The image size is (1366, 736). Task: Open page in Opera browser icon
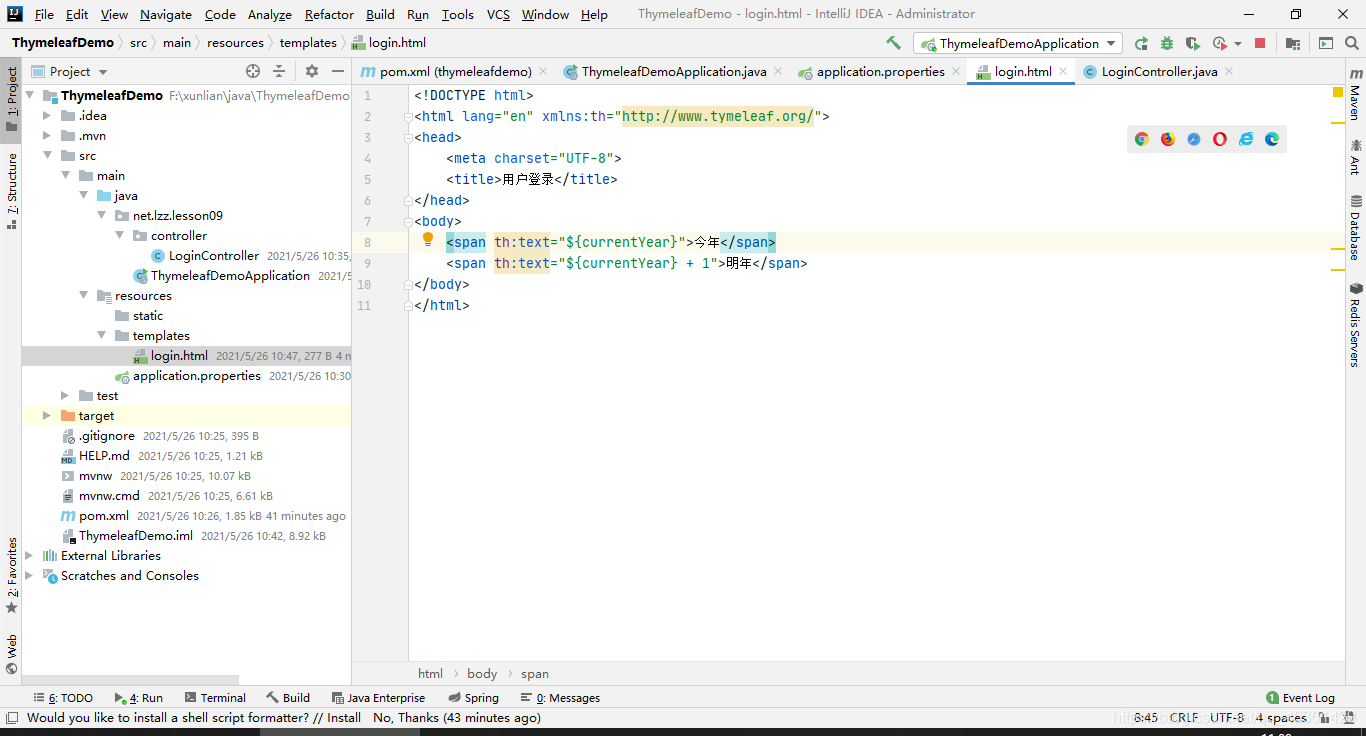(x=1220, y=139)
